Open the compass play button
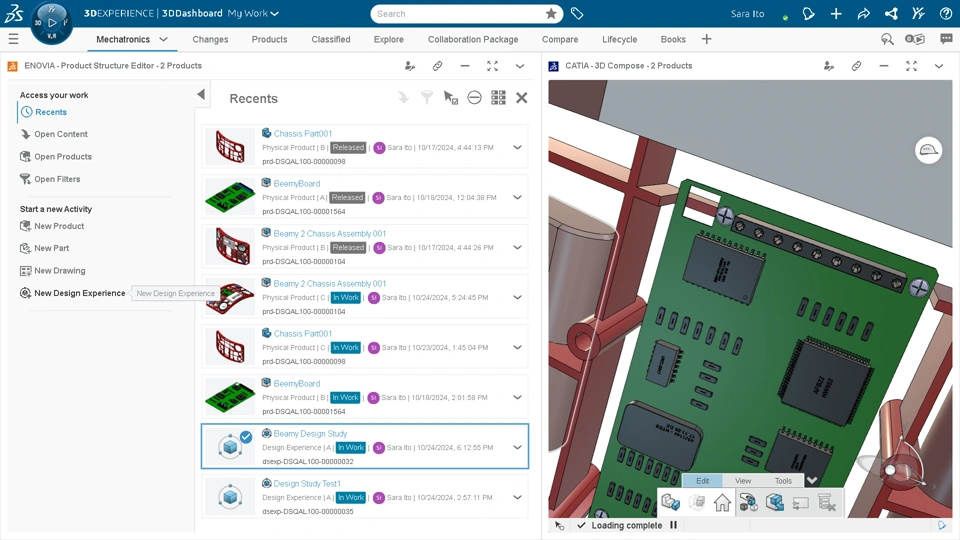The image size is (960, 540). [52, 23]
